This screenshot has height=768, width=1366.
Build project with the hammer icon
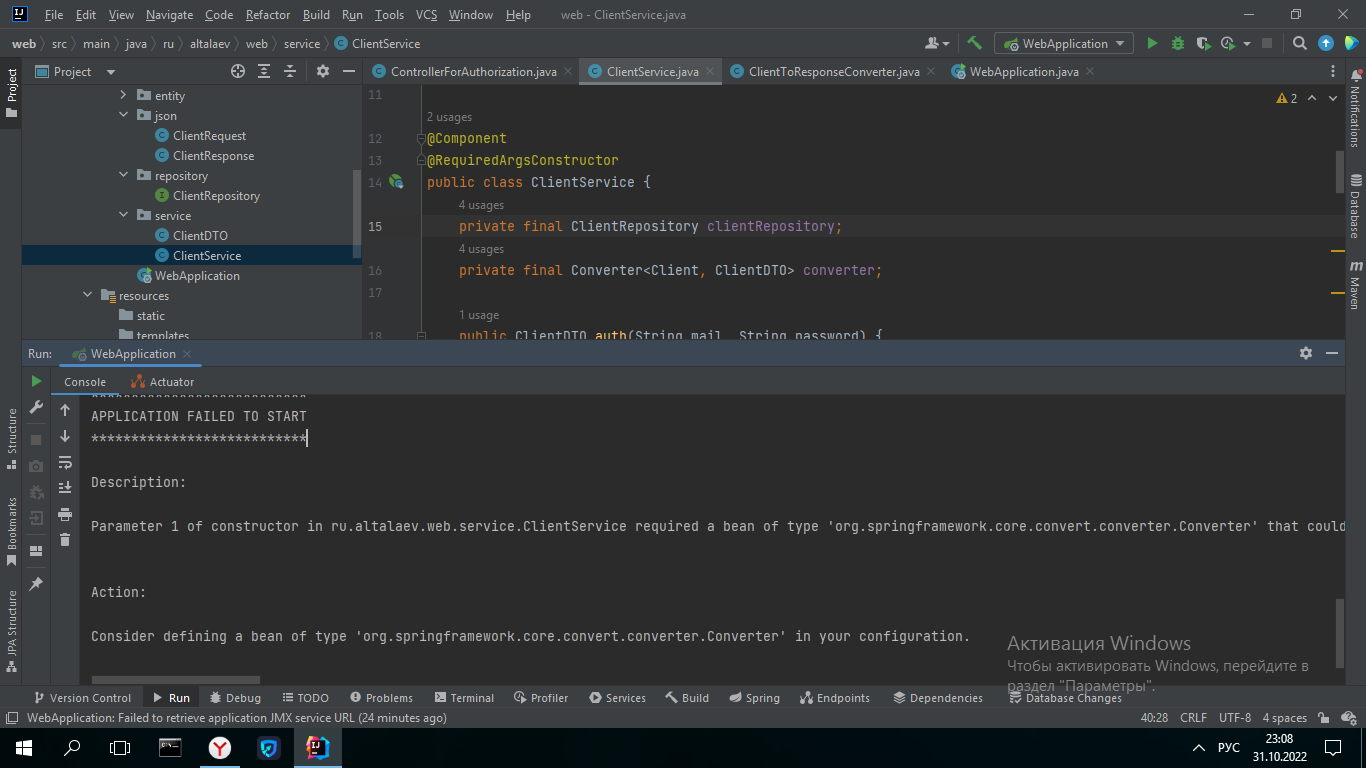(974, 43)
